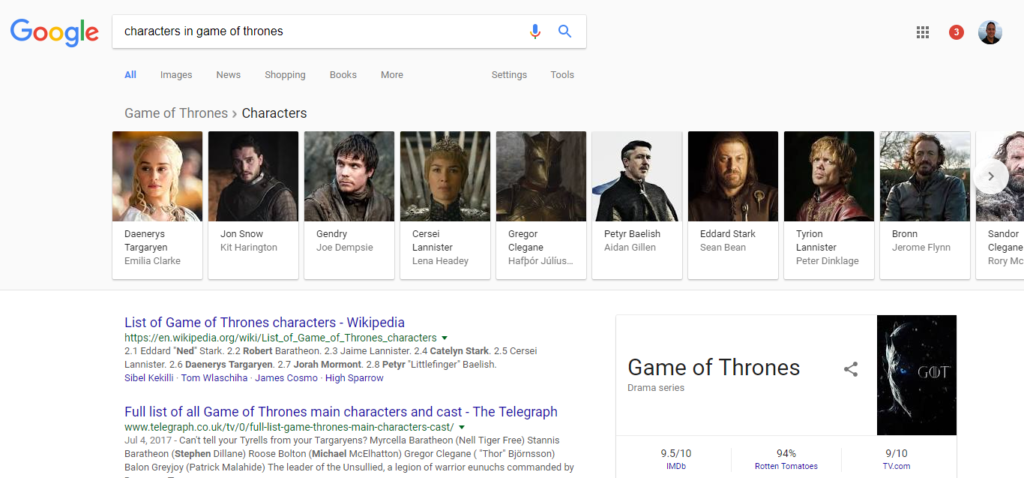Open the More search categories menu
This screenshot has height=478, width=1024.
coord(392,75)
